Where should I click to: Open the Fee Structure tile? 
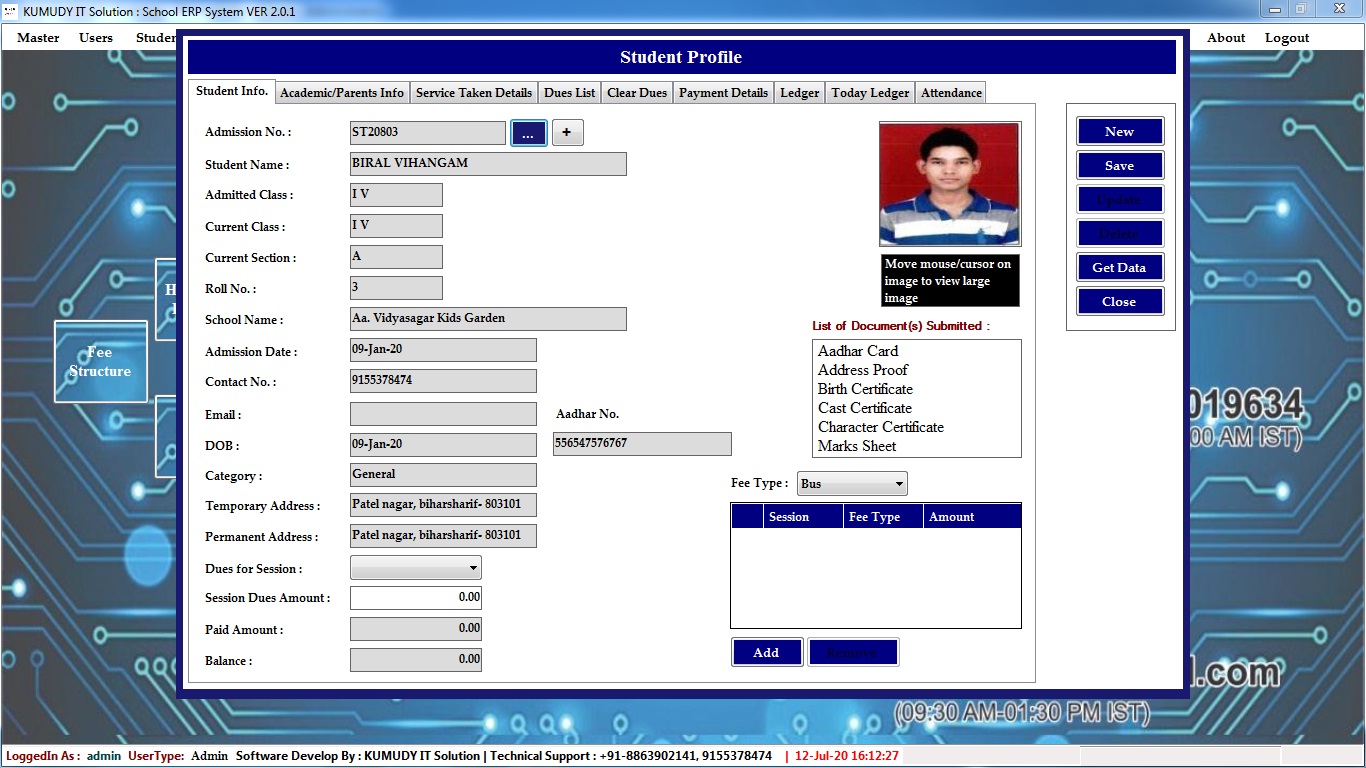[x=100, y=361]
